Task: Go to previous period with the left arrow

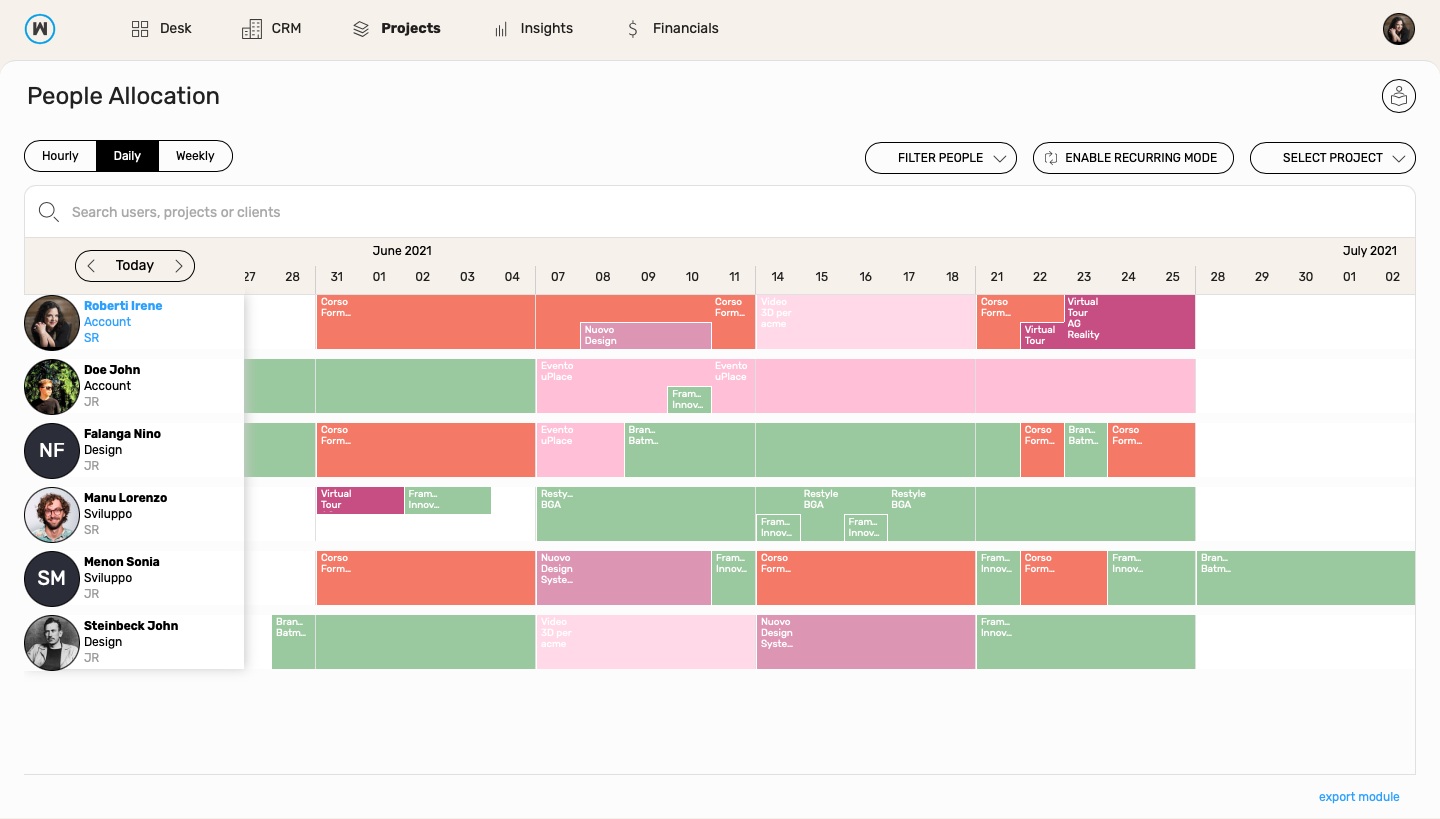Action: click(92, 266)
